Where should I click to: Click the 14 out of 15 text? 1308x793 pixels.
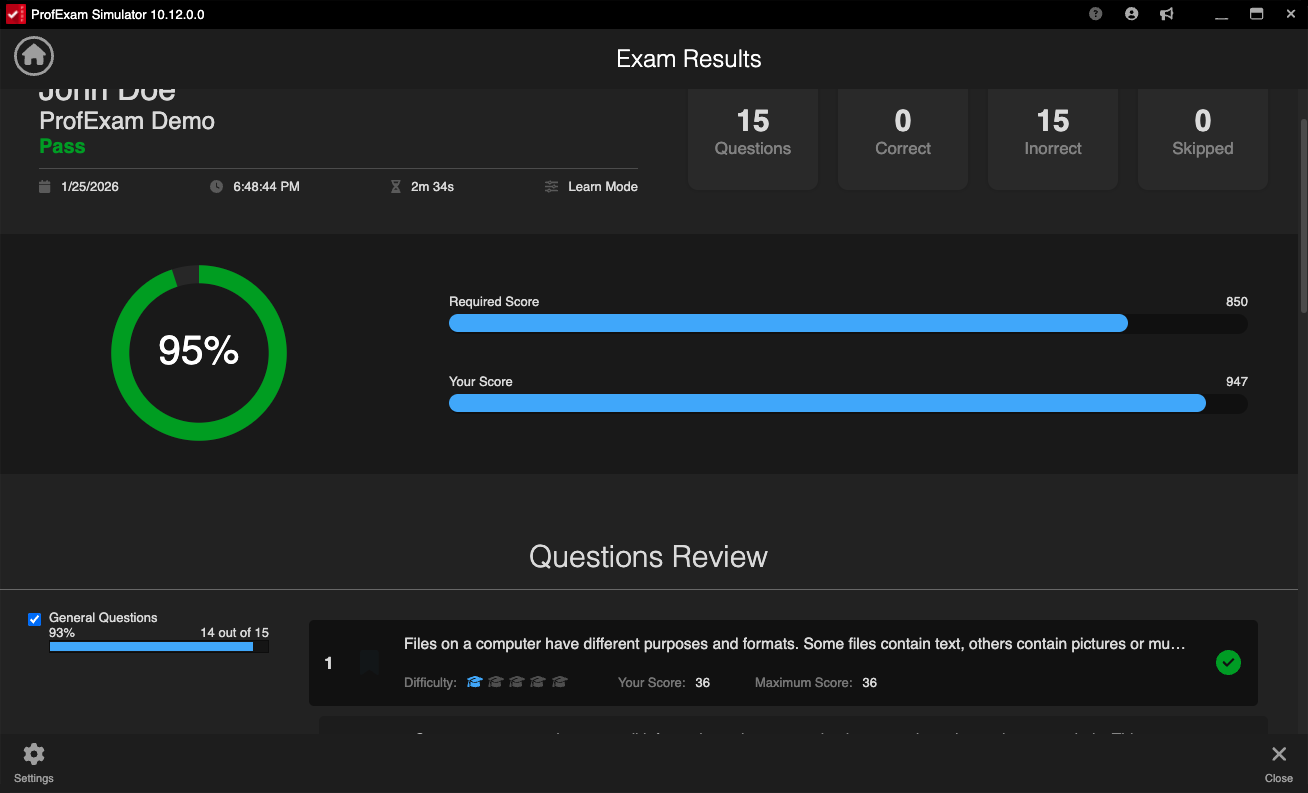click(234, 633)
